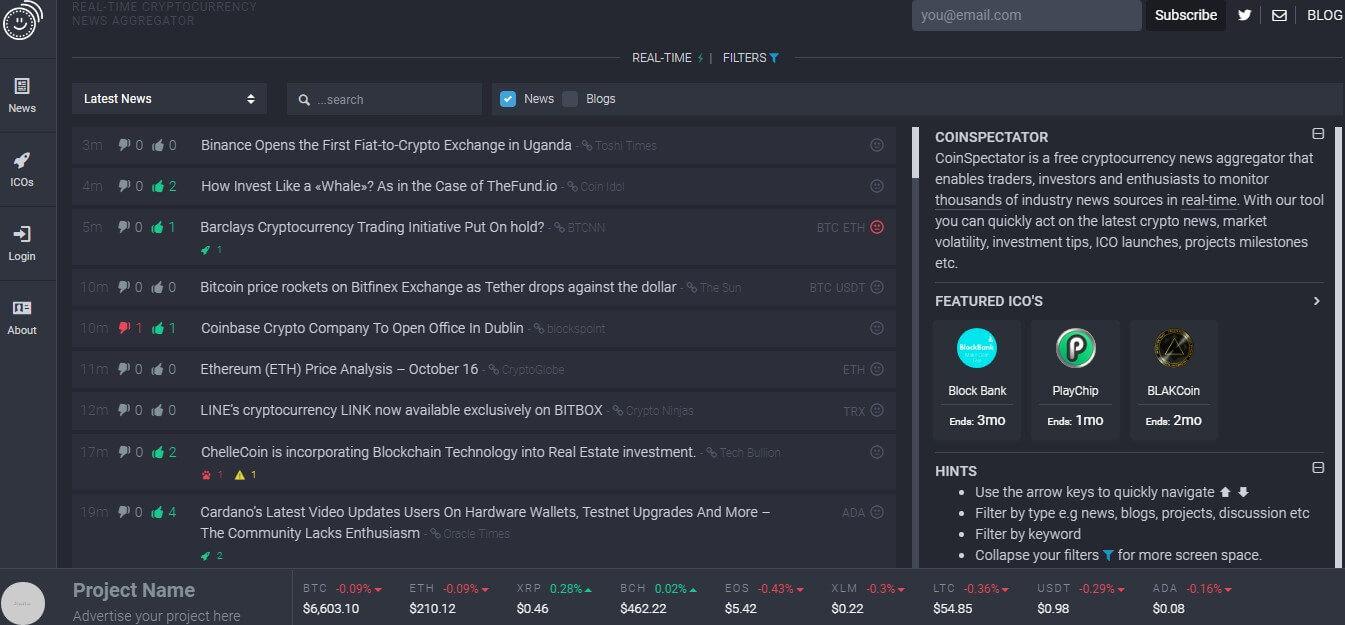
Task: Uncheck the News checkbox
Action: point(508,98)
